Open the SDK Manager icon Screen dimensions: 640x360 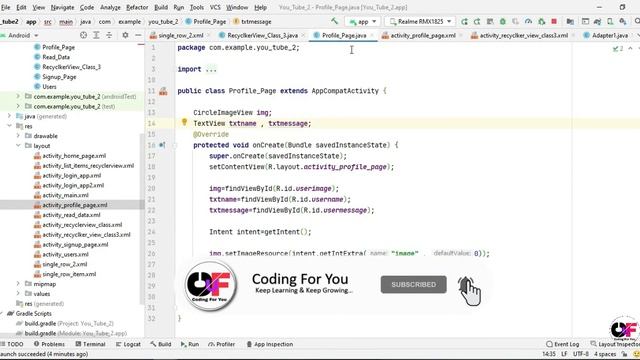coord(622,22)
